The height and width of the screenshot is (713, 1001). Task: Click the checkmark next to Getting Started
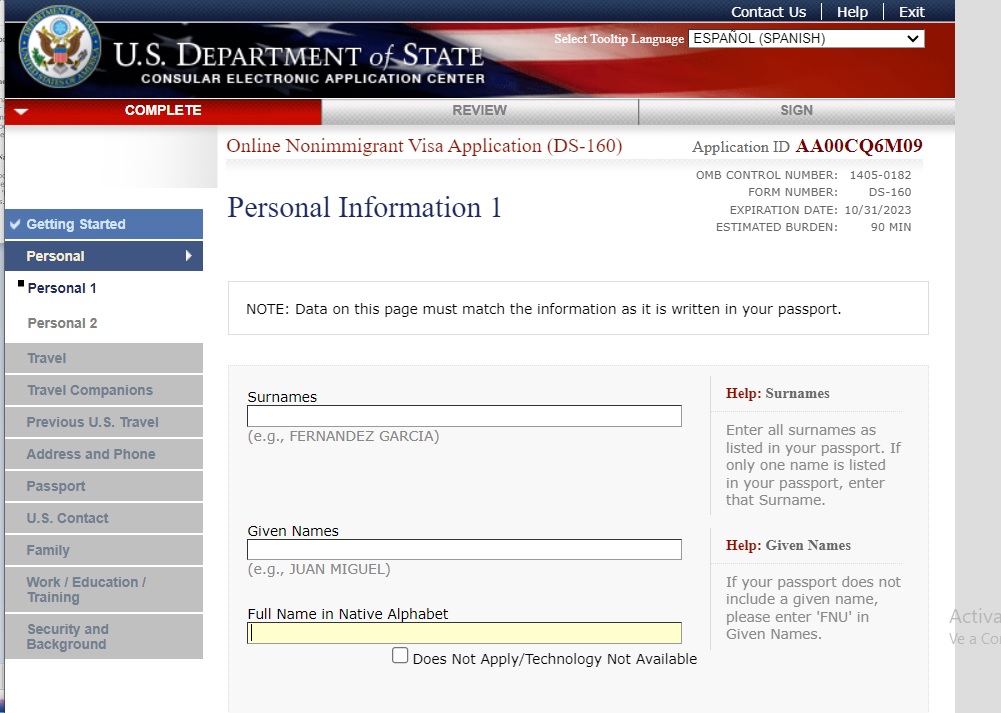coord(15,224)
